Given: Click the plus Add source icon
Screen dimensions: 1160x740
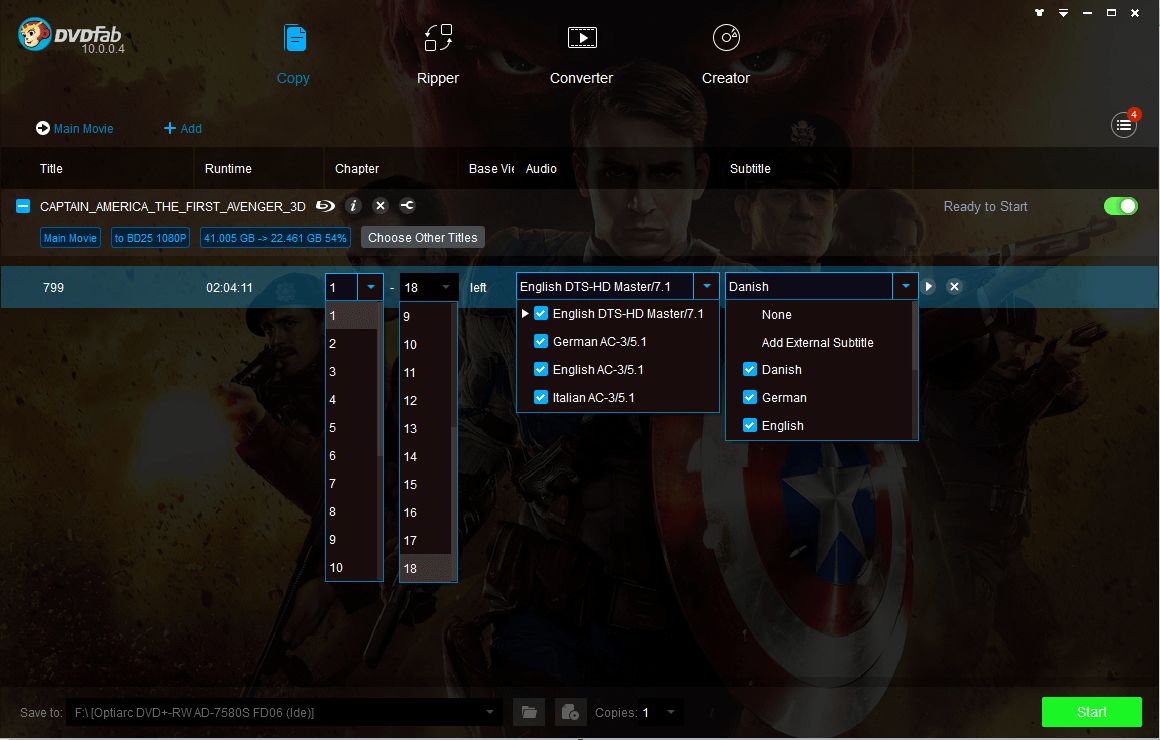Looking at the screenshot, I should pyautogui.click(x=169, y=128).
